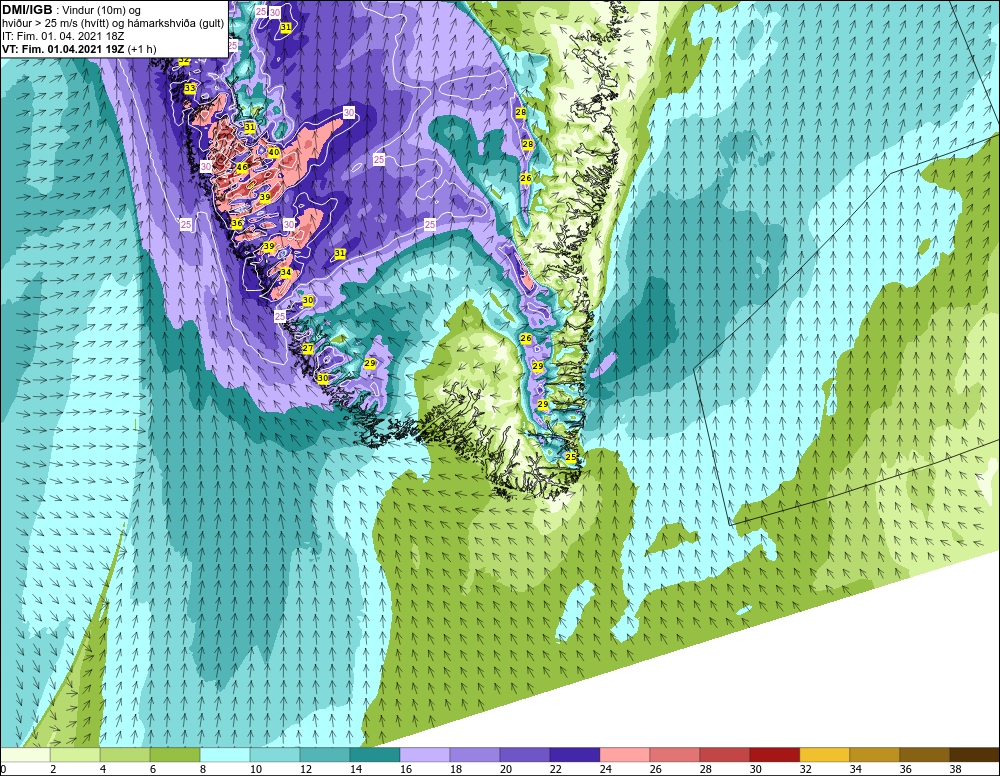This screenshot has width=1000, height=776.
Task: Click the pale cyan 8–10 m/s legend swatch
Action: (x=225, y=755)
